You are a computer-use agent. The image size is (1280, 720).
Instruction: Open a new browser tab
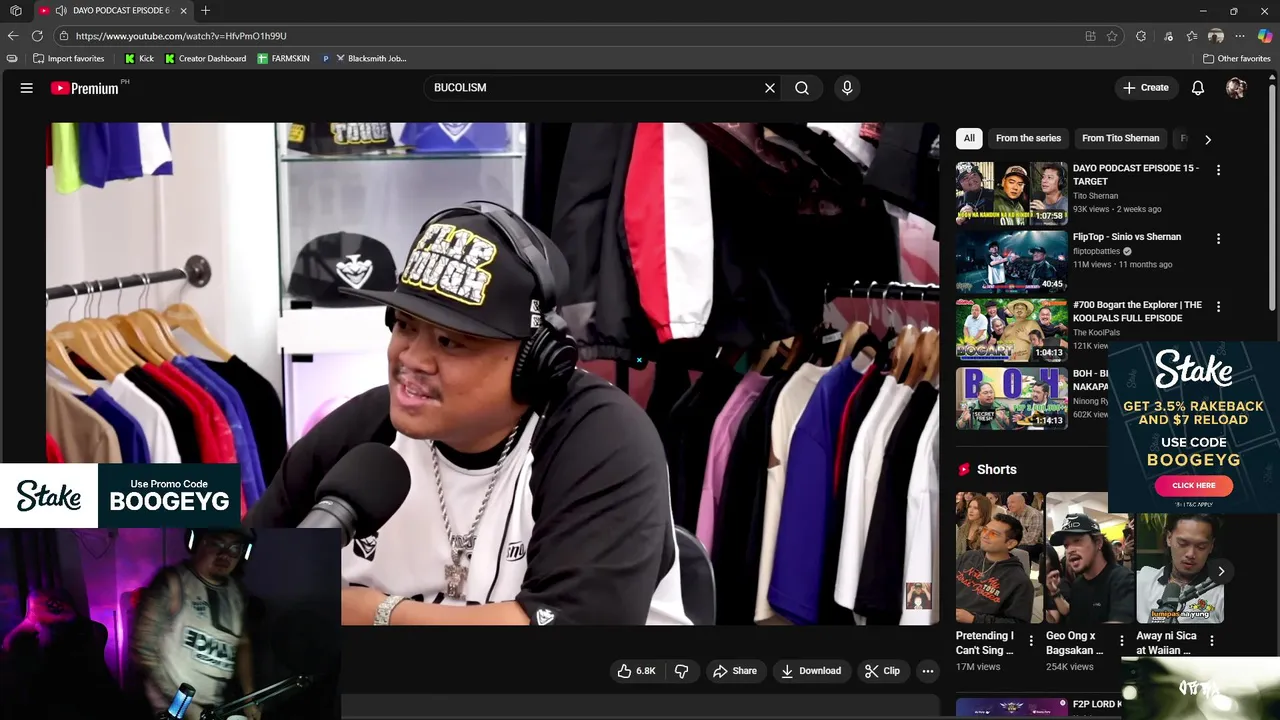point(205,10)
